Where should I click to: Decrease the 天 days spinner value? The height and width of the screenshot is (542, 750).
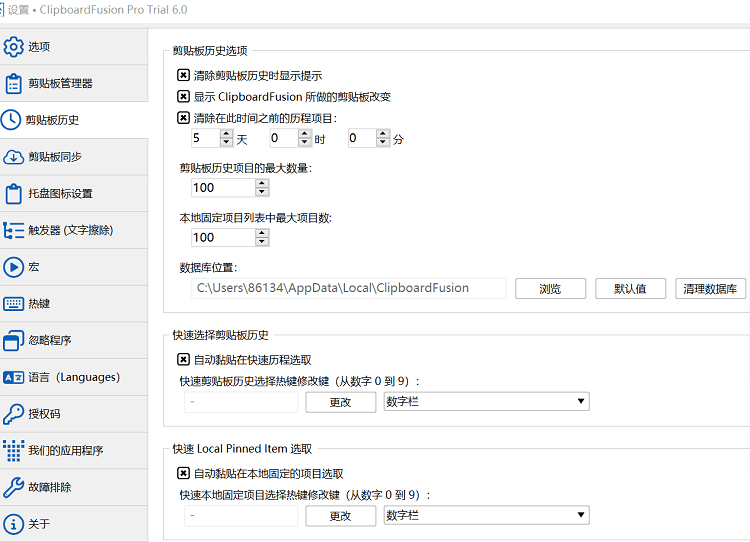pyautogui.click(x=227, y=142)
